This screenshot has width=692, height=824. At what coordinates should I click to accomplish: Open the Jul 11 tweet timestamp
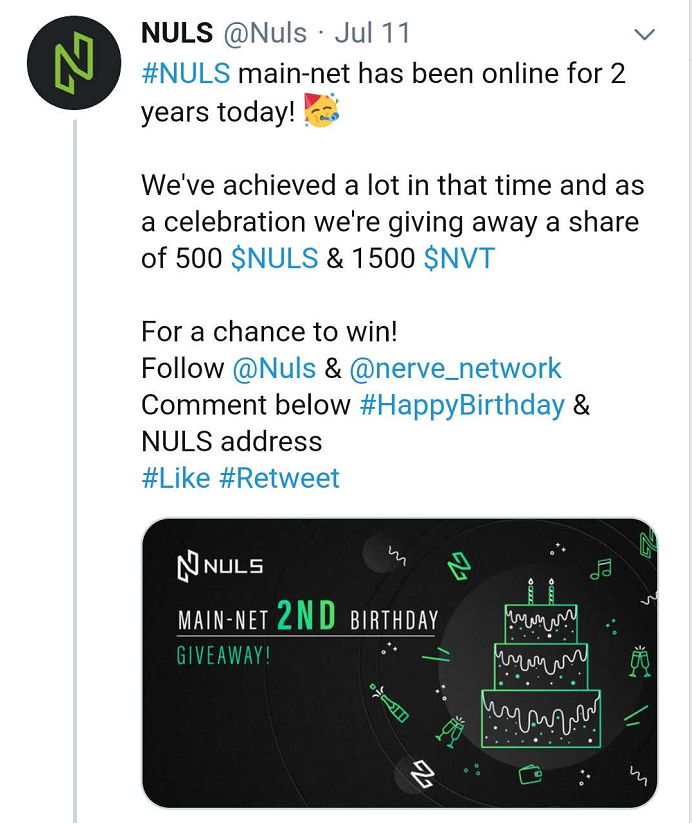coord(372,33)
